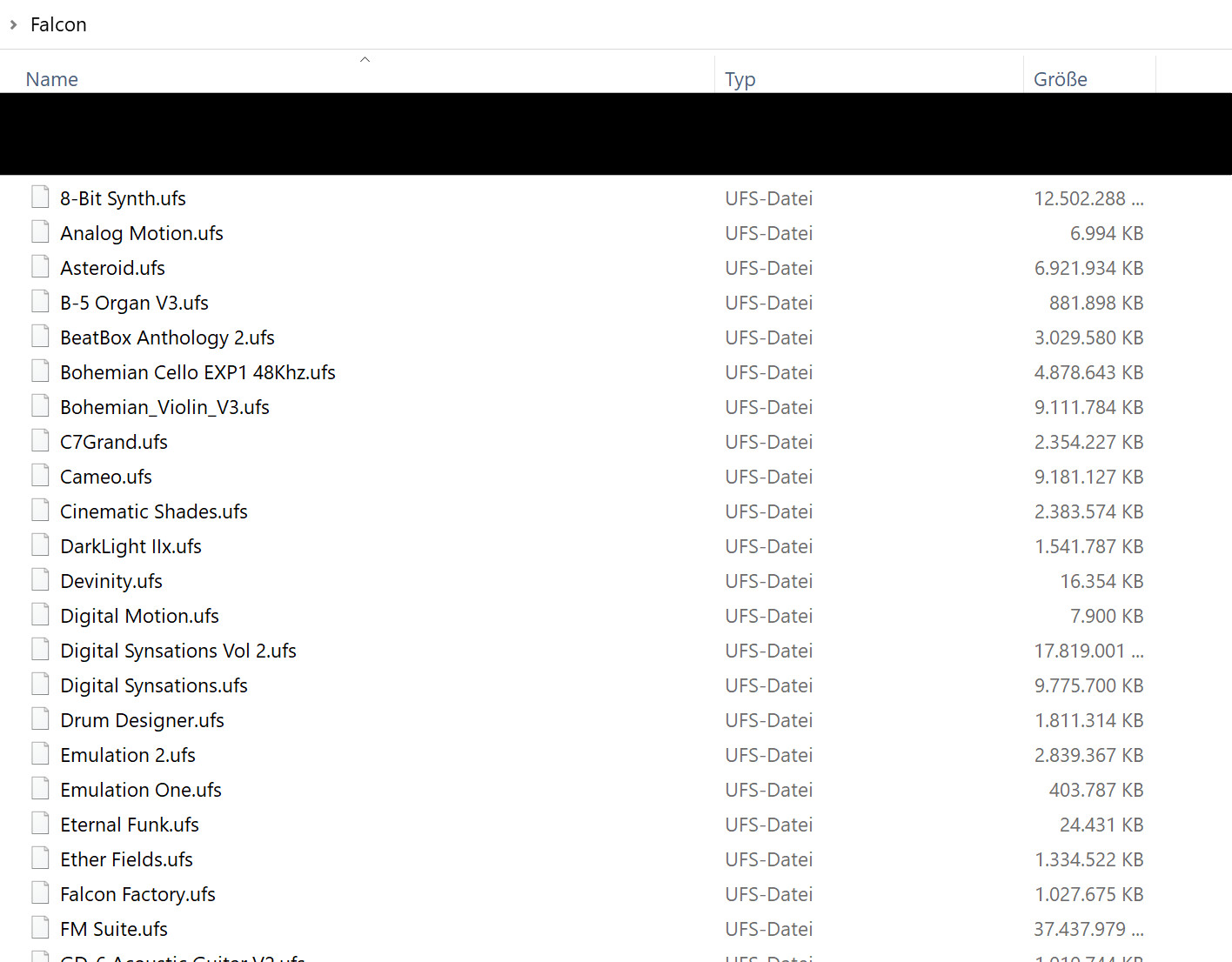Select the file name C7Grand.ufs
The height and width of the screenshot is (962, 1232).
pos(114,442)
